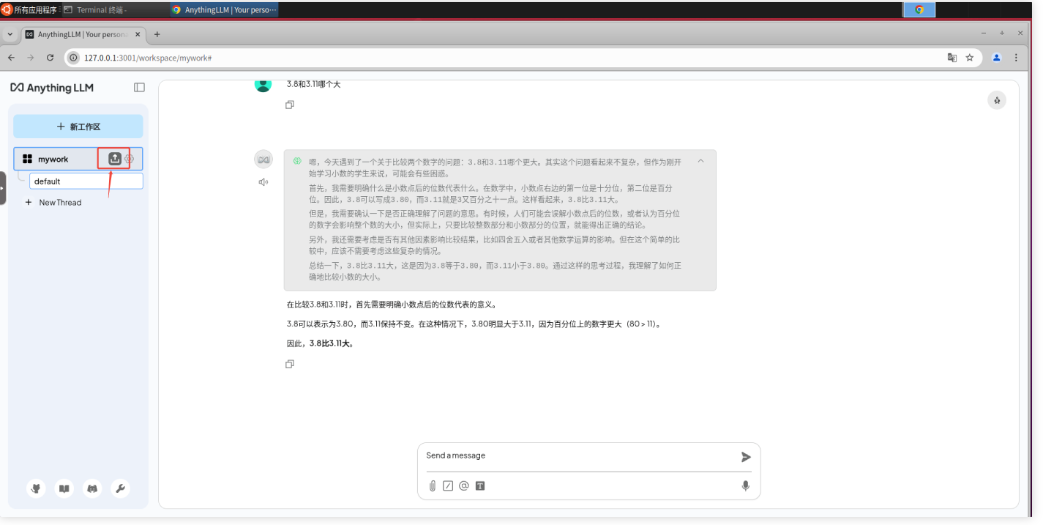1043x525 pixels.
Task: Switch to AnythingLLM browser tab
Action: [82, 34]
